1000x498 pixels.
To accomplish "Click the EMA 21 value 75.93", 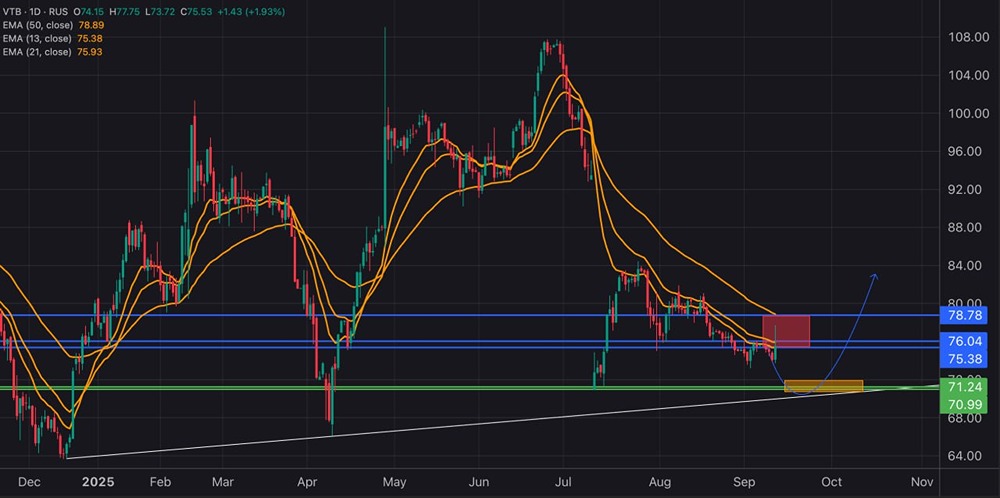I will (x=91, y=52).
